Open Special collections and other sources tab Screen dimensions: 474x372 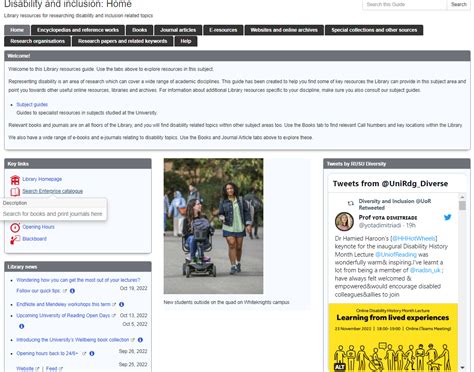tap(374, 30)
